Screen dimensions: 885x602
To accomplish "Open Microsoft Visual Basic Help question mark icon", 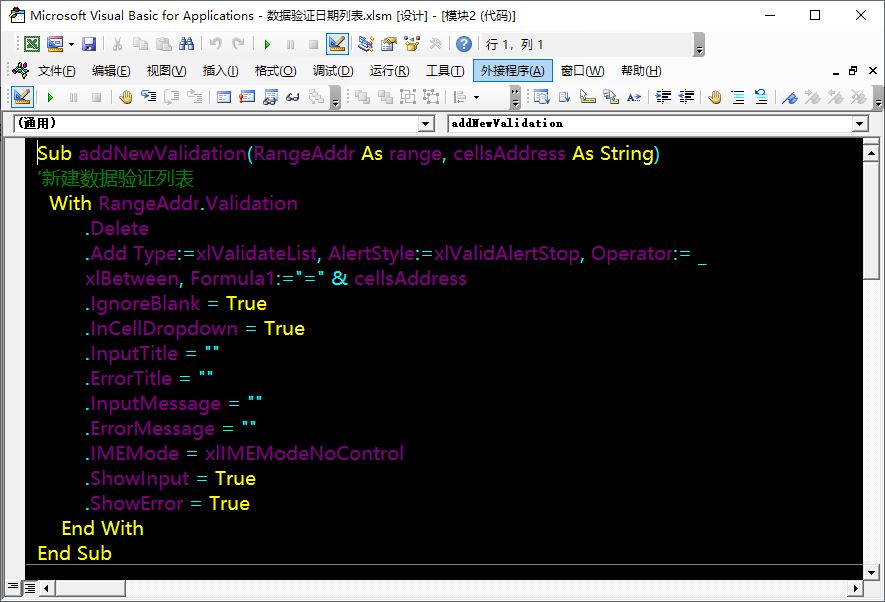I will tap(464, 44).
